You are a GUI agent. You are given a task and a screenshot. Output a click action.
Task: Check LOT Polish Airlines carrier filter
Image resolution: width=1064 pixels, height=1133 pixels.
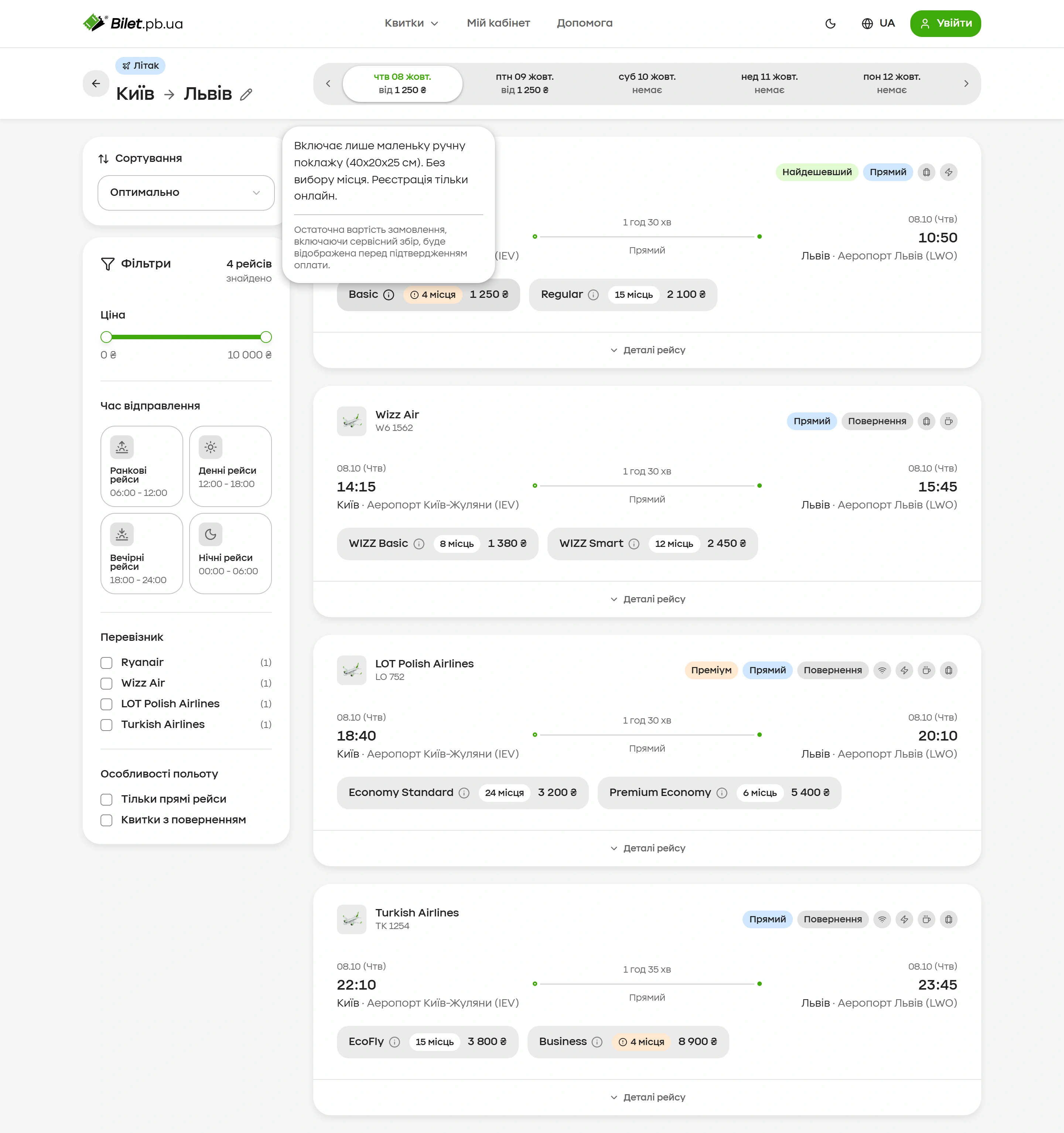[x=106, y=704]
